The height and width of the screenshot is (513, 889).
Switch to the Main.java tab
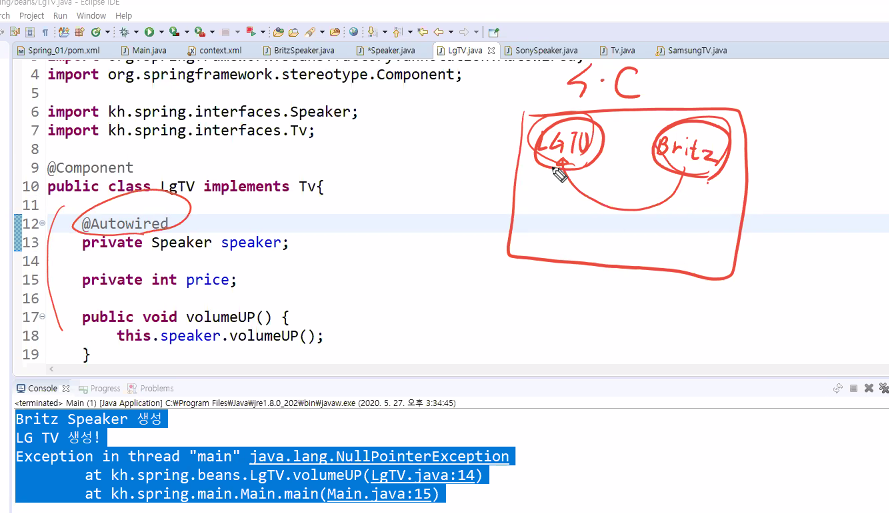[x=143, y=50]
